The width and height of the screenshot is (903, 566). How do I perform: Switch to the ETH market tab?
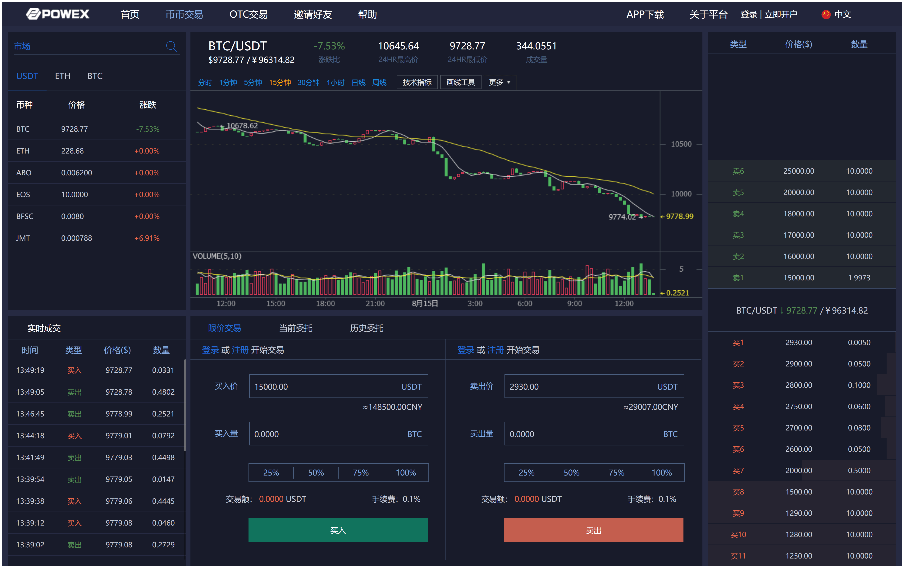tap(63, 76)
